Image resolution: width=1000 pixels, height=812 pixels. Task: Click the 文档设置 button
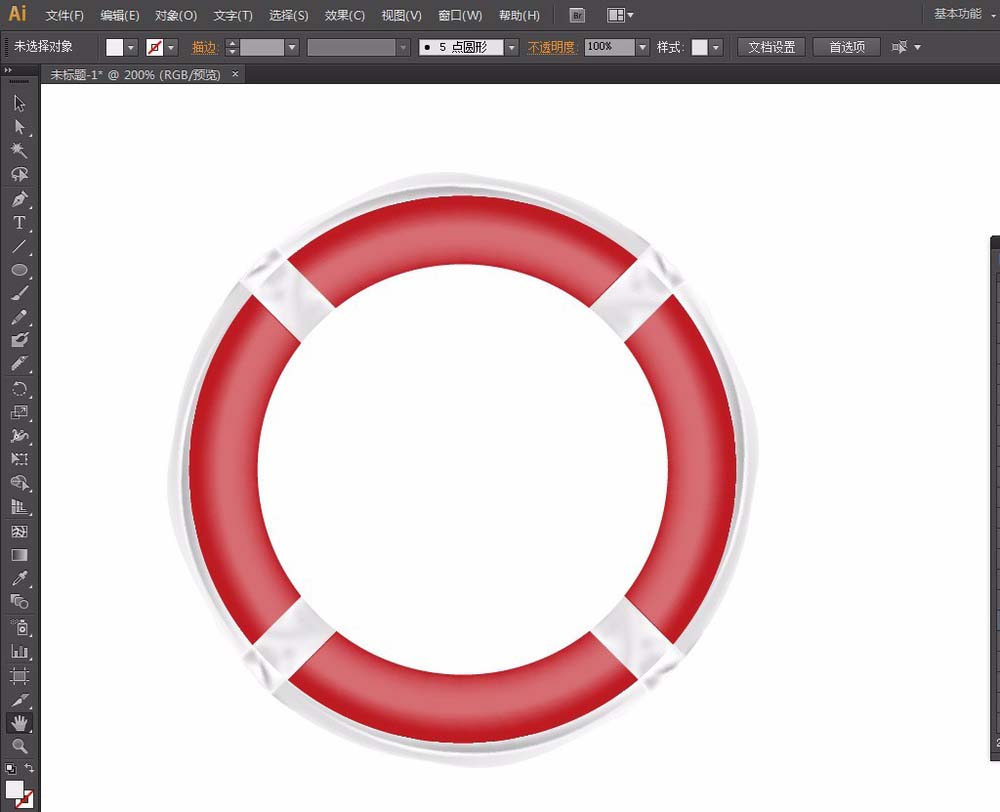pyautogui.click(x=771, y=47)
